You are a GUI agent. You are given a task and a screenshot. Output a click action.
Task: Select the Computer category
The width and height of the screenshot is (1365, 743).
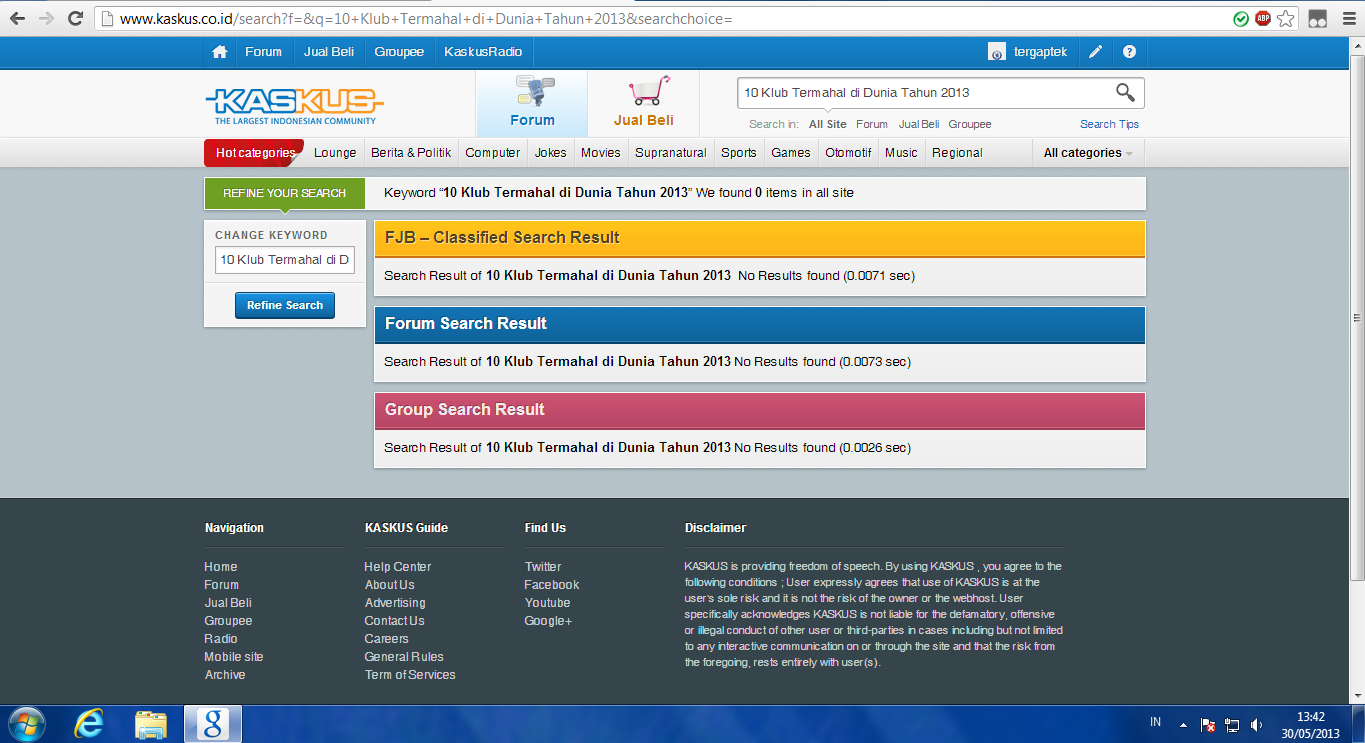493,153
